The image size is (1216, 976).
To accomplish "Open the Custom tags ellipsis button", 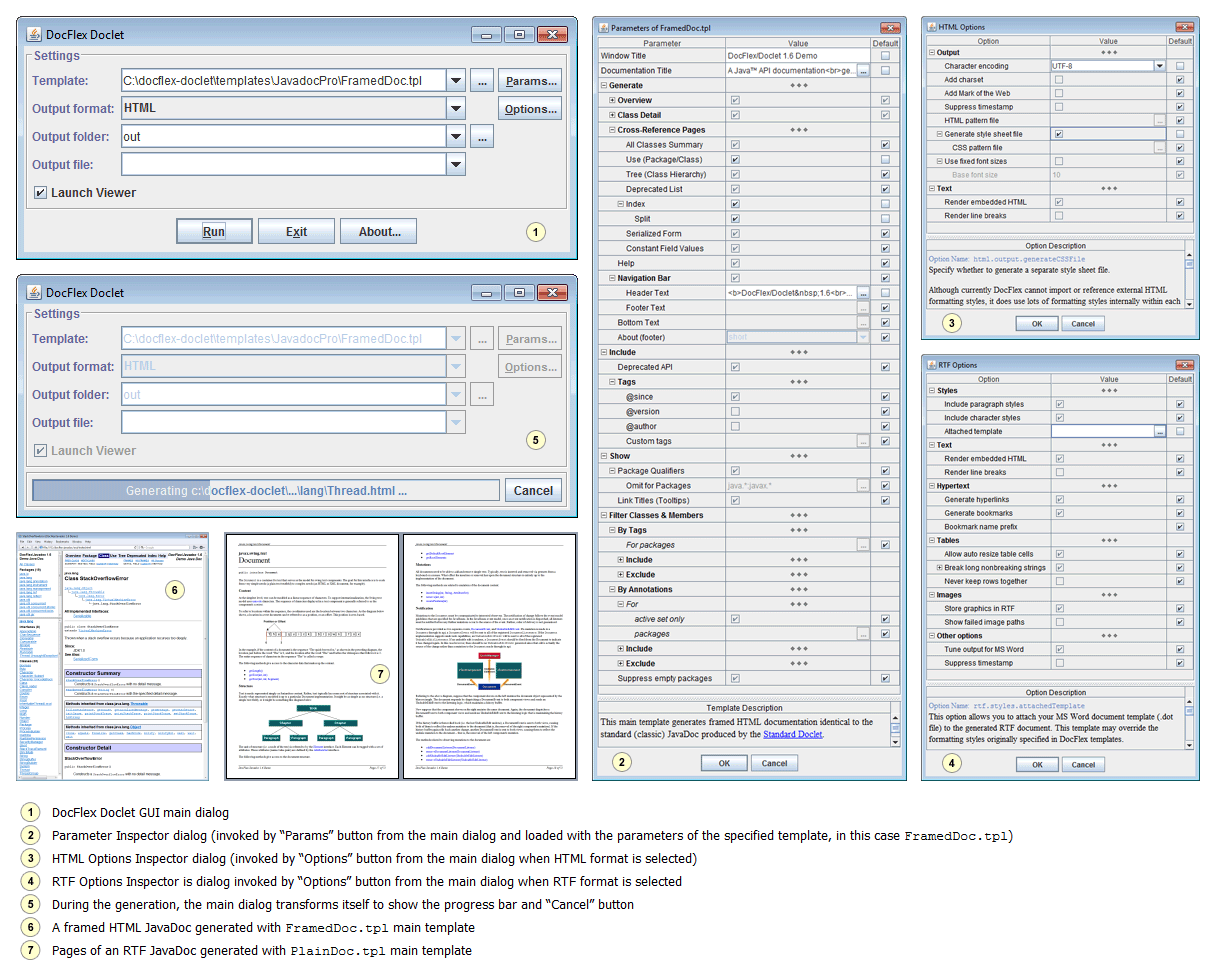I will [863, 441].
